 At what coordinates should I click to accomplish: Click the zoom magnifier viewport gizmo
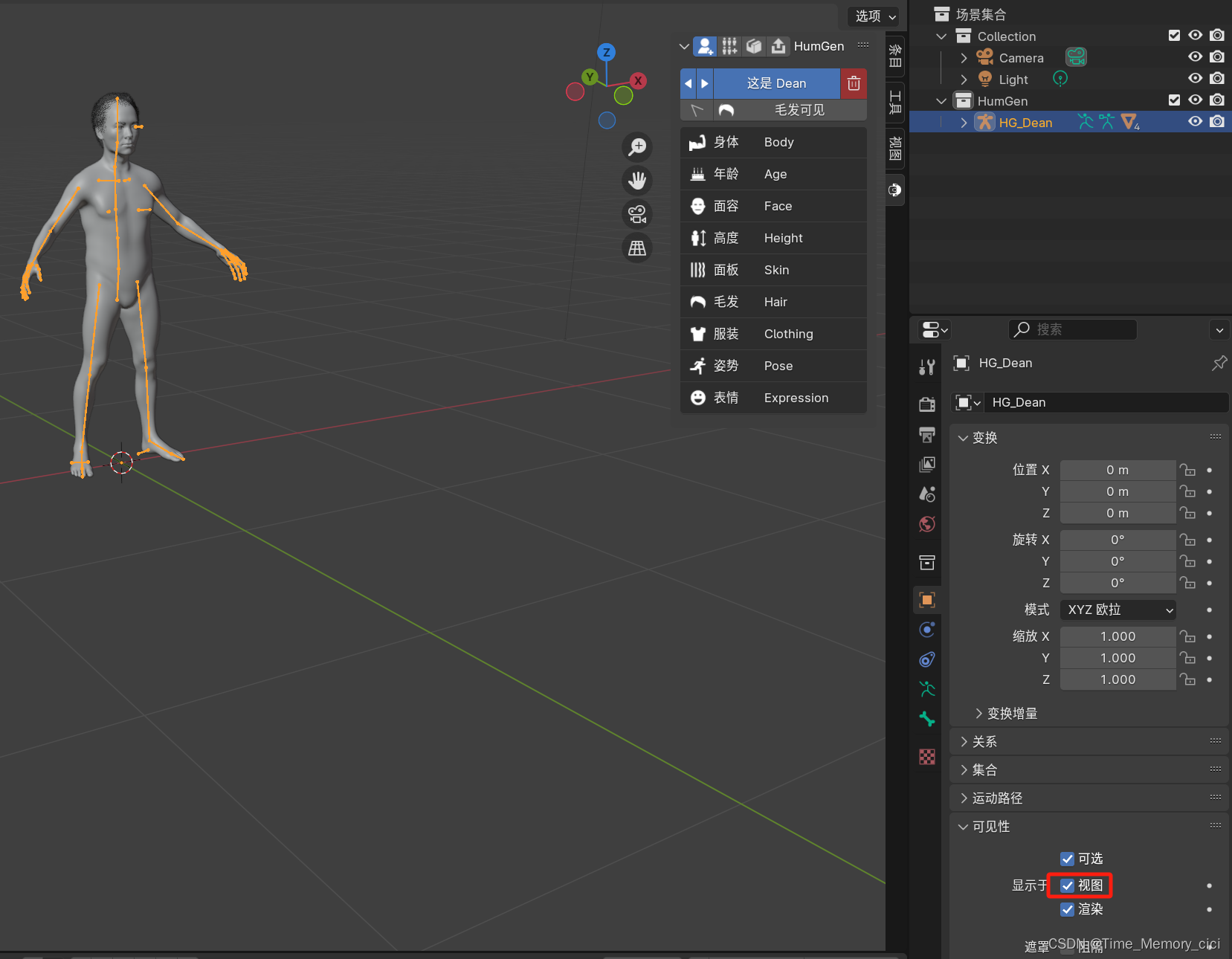click(x=637, y=146)
